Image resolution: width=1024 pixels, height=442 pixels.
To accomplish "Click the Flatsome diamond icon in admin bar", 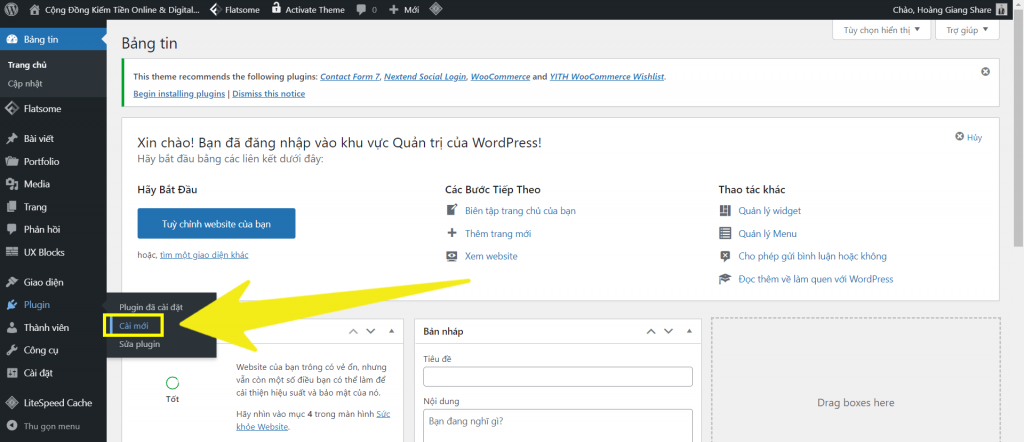I will pos(214,10).
